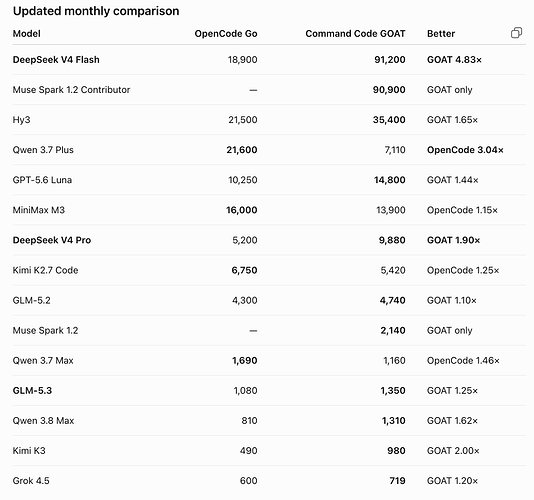Select the Hy3 model name
The height and width of the screenshot is (500, 534).
(21, 120)
